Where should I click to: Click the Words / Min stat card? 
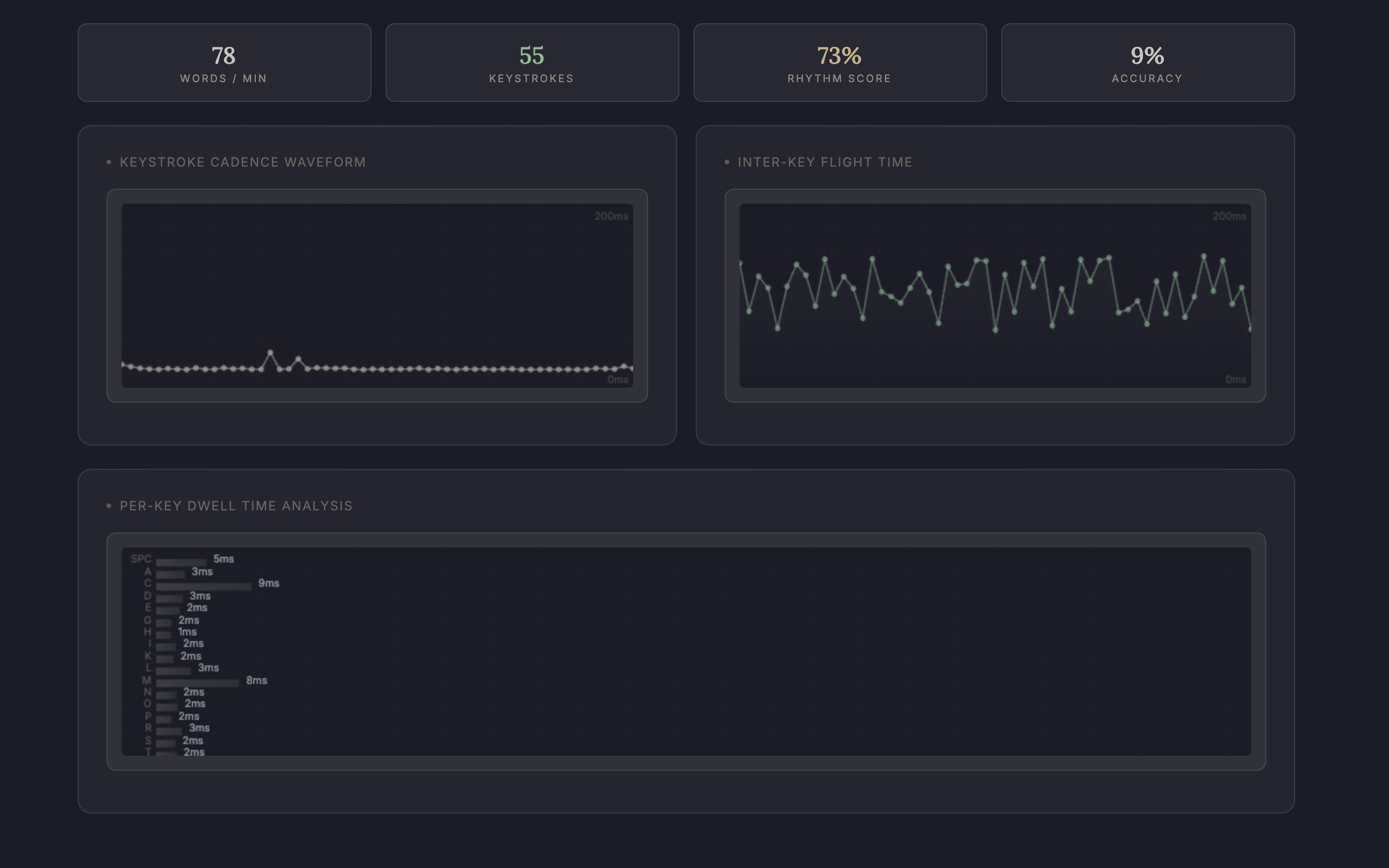pos(224,62)
